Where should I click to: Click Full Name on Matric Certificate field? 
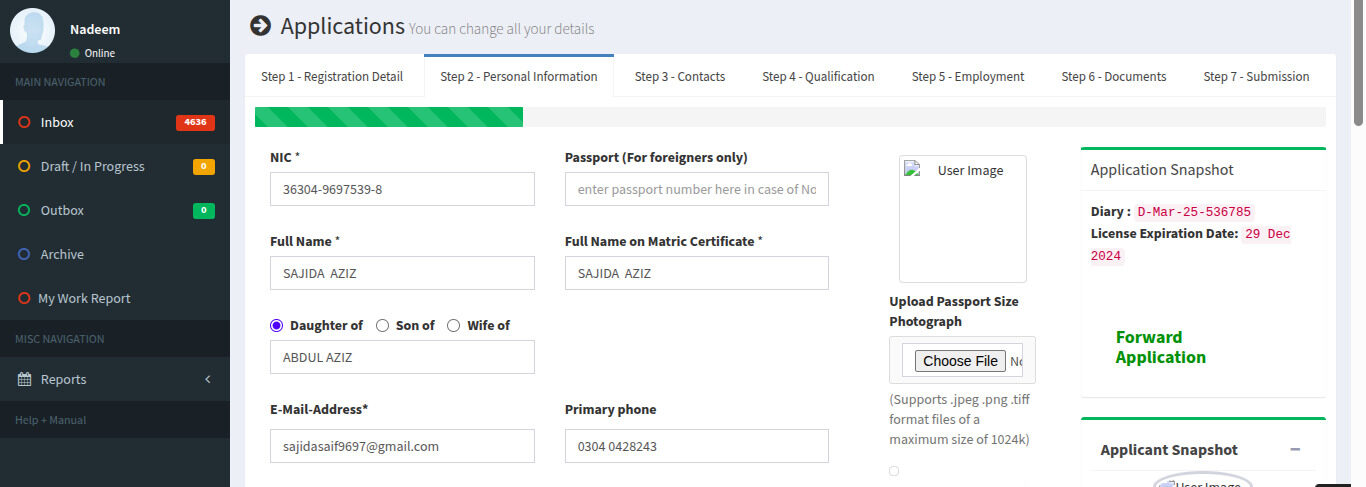(697, 273)
